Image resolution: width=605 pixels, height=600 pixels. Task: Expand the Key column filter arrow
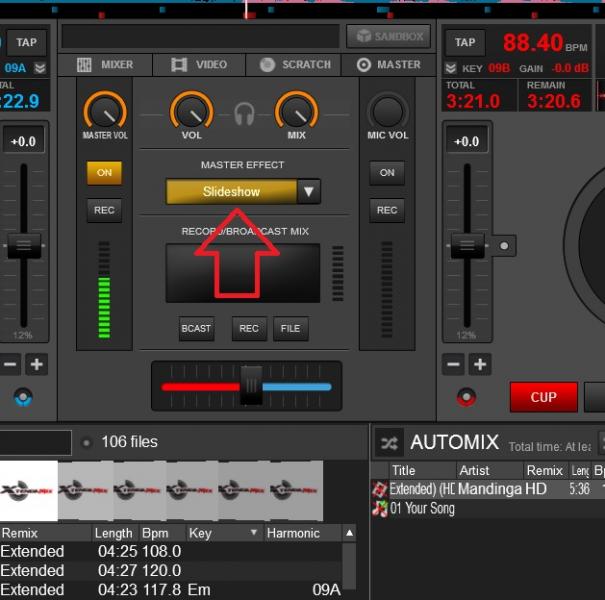point(254,533)
